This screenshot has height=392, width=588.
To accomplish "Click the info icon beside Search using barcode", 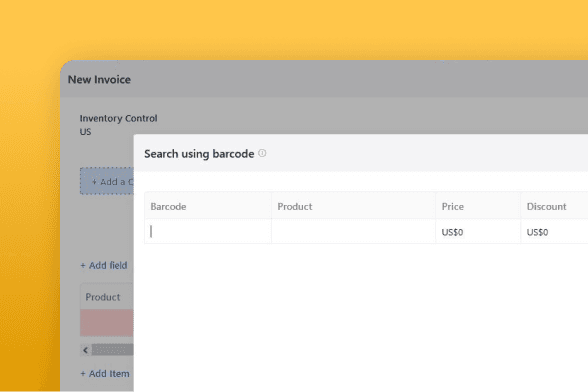I will point(262,153).
